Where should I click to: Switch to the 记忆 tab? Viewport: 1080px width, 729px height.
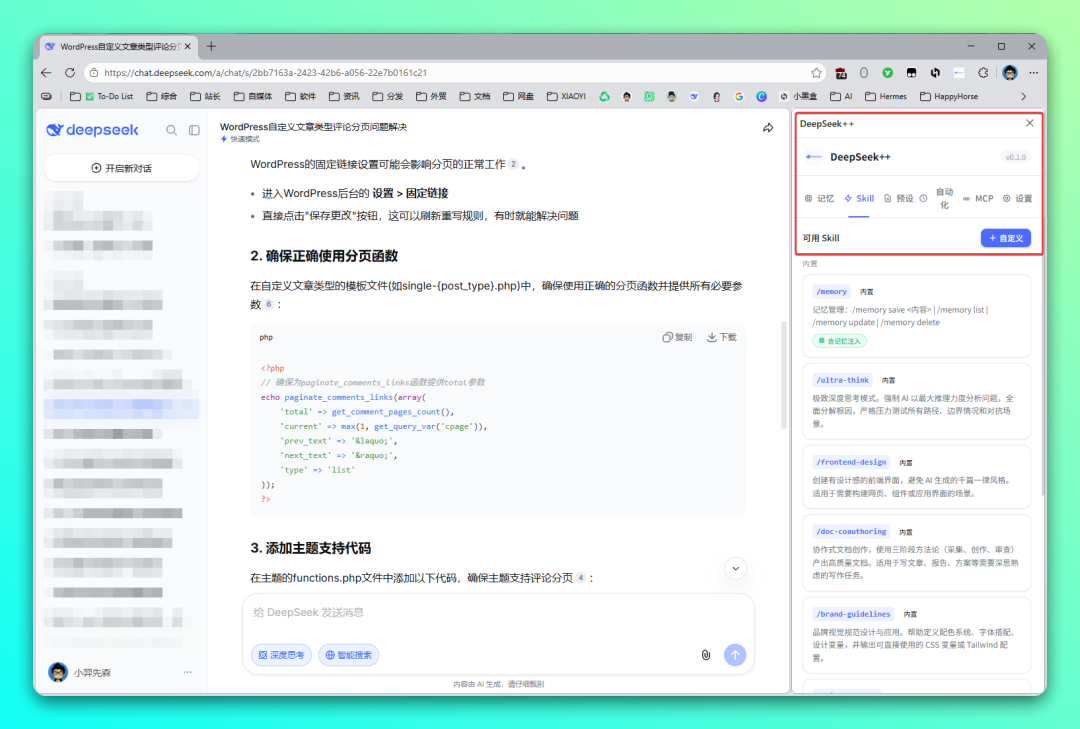[819, 198]
